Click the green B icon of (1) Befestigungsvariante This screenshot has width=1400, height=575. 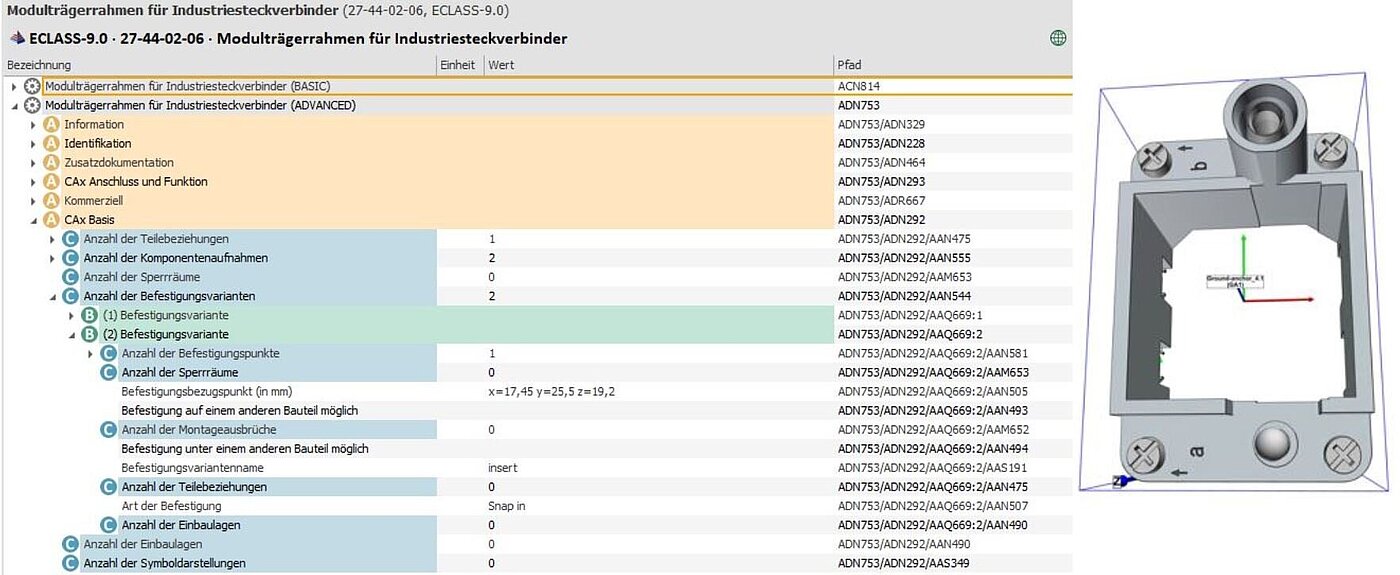click(x=90, y=315)
